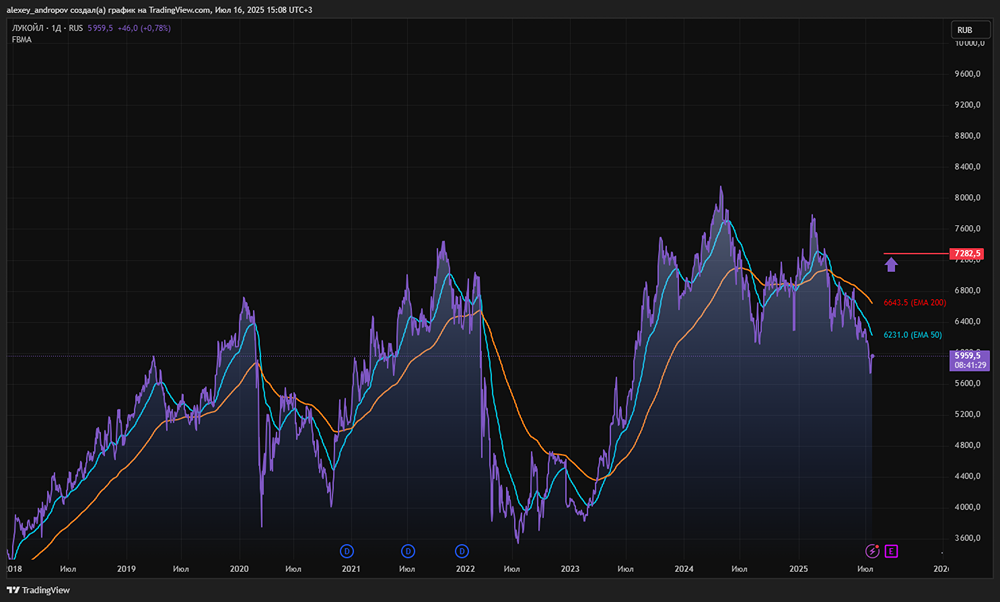Click the 2022 dividend D marker
Viewport: 1000px width, 602px height.
462,550
